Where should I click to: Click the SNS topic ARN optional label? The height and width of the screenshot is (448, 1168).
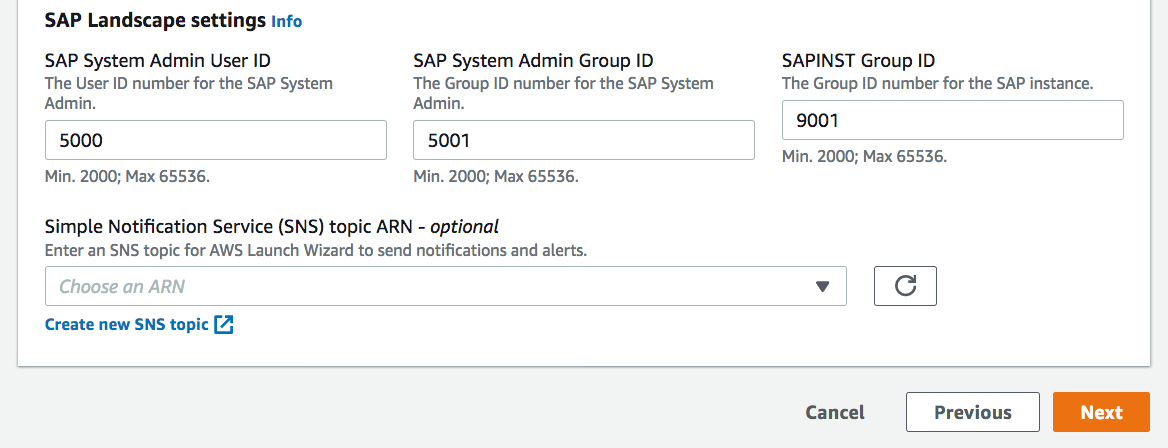coord(272,226)
